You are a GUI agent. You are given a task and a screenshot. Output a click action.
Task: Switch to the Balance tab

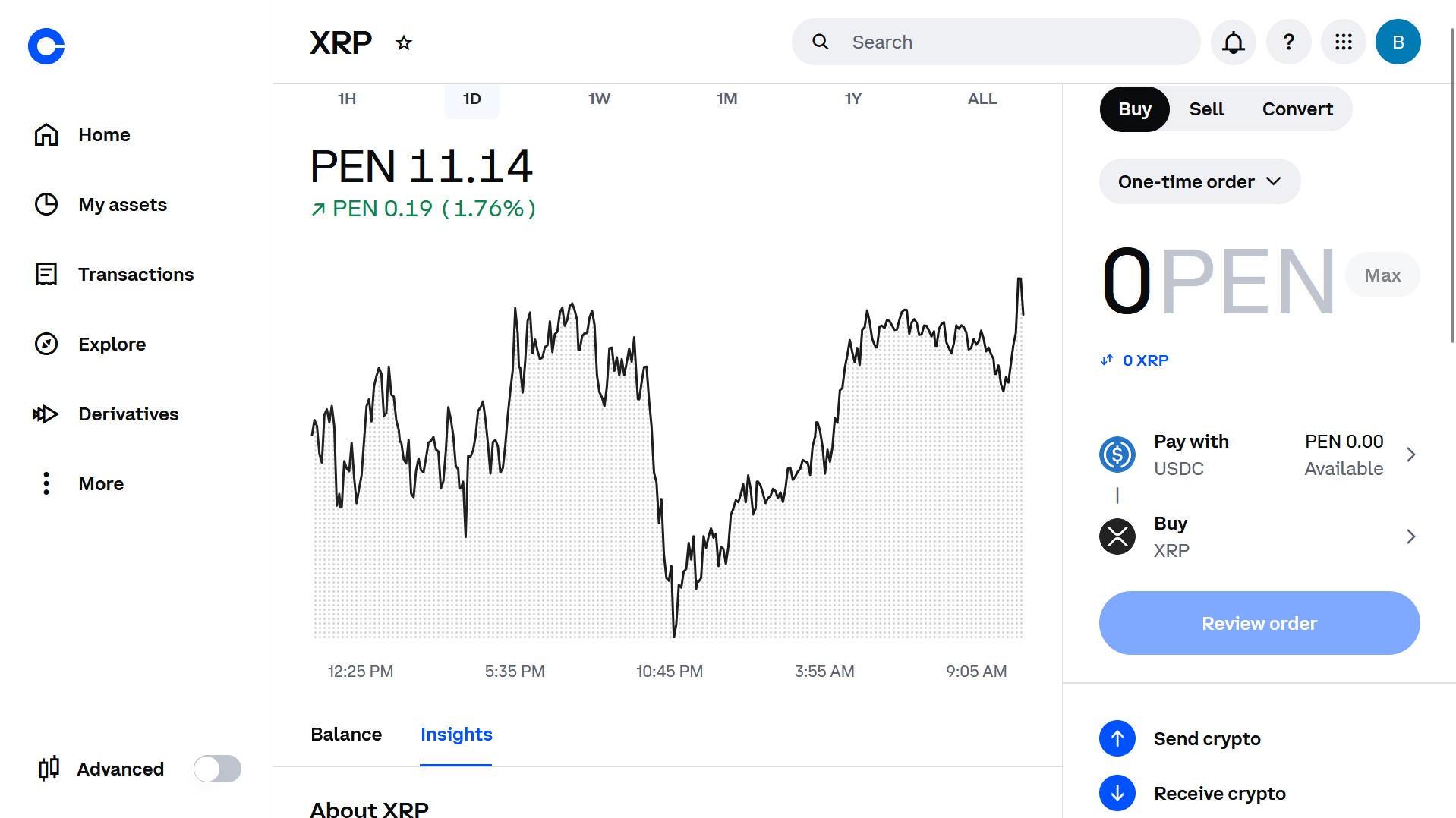[346, 735]
